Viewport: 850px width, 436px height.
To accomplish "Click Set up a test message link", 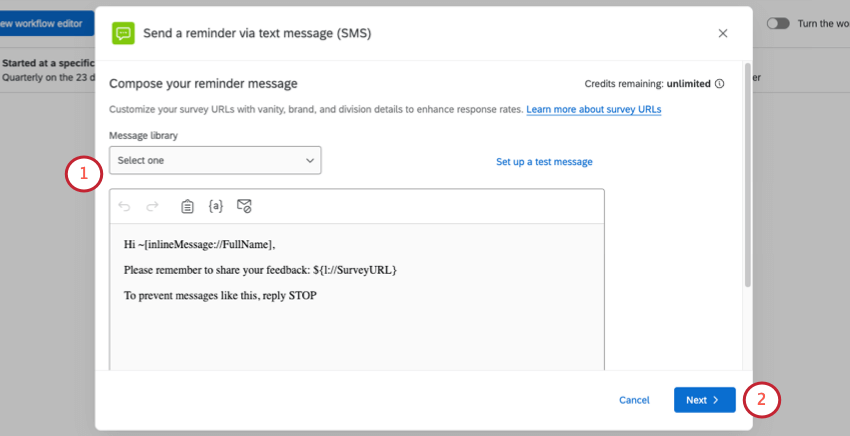I will point(544,162).
